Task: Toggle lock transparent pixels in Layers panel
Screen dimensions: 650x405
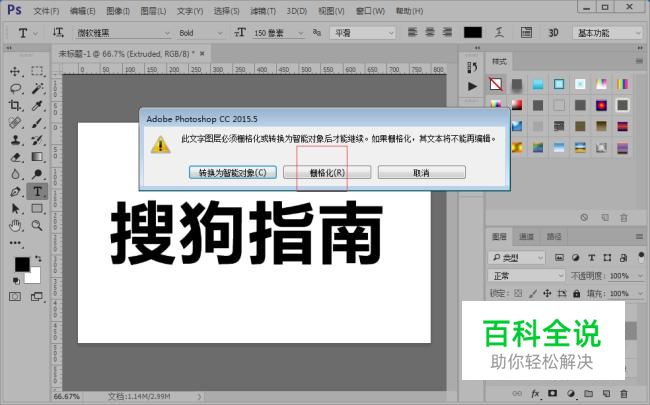Action: pos(518,293)
